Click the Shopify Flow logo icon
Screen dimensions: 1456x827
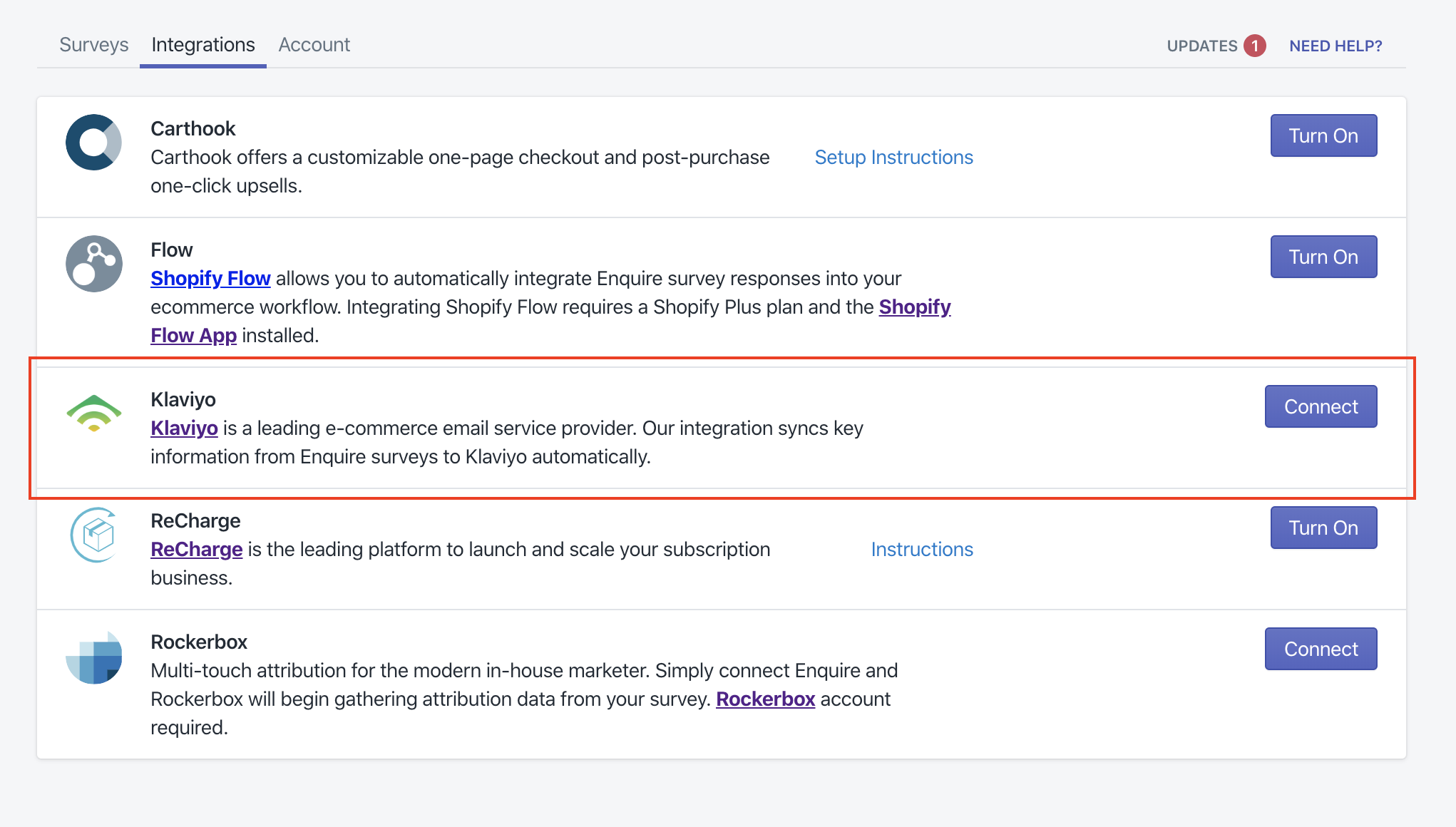coord(93,264)
